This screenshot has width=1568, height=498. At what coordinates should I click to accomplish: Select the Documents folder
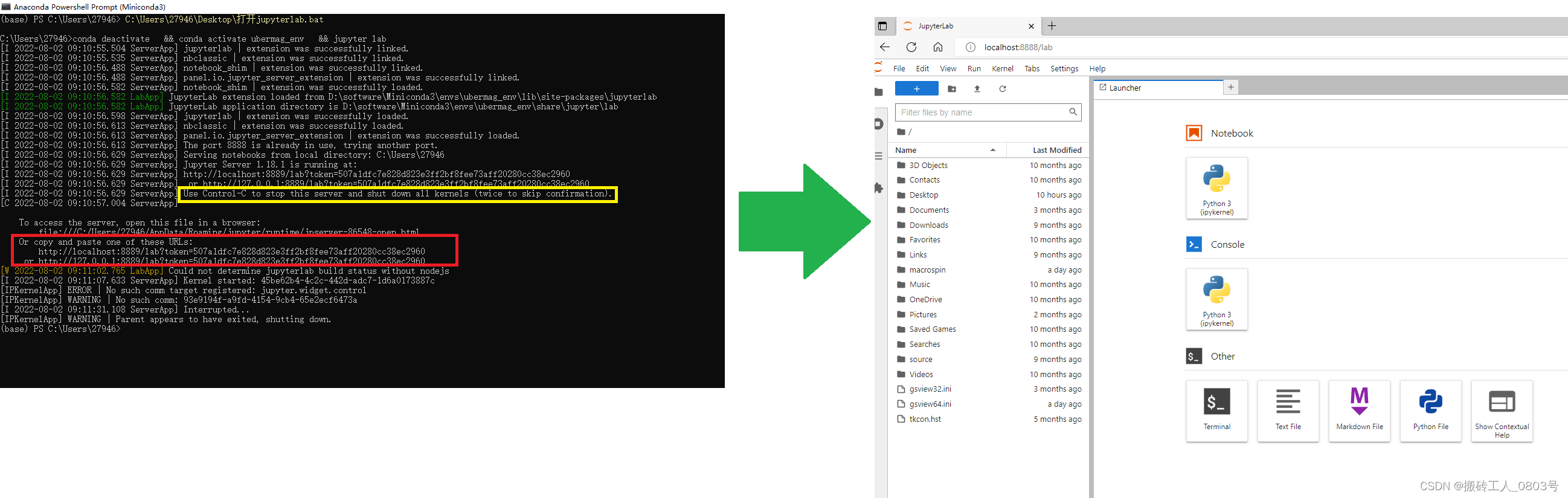[x=989, y=210]
